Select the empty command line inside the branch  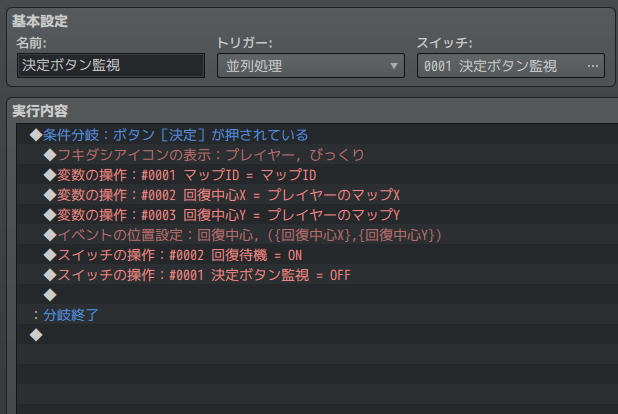coord(317,295)
